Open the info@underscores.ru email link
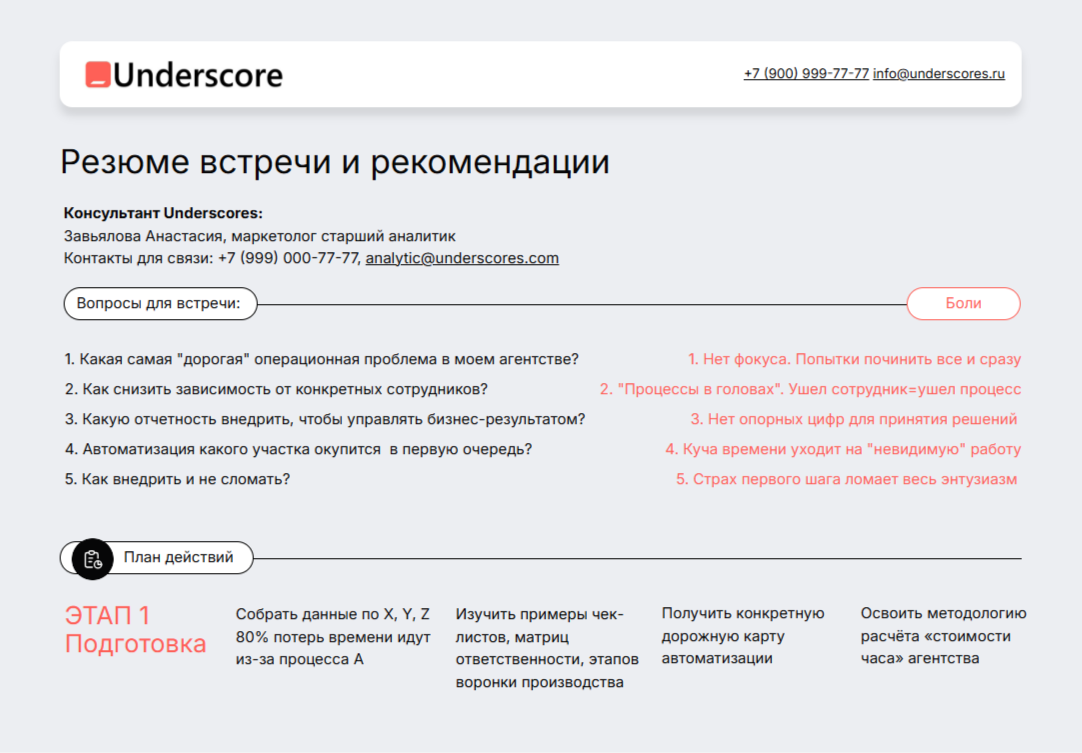This screenshot has width=1082, height=753. [938, 74]
